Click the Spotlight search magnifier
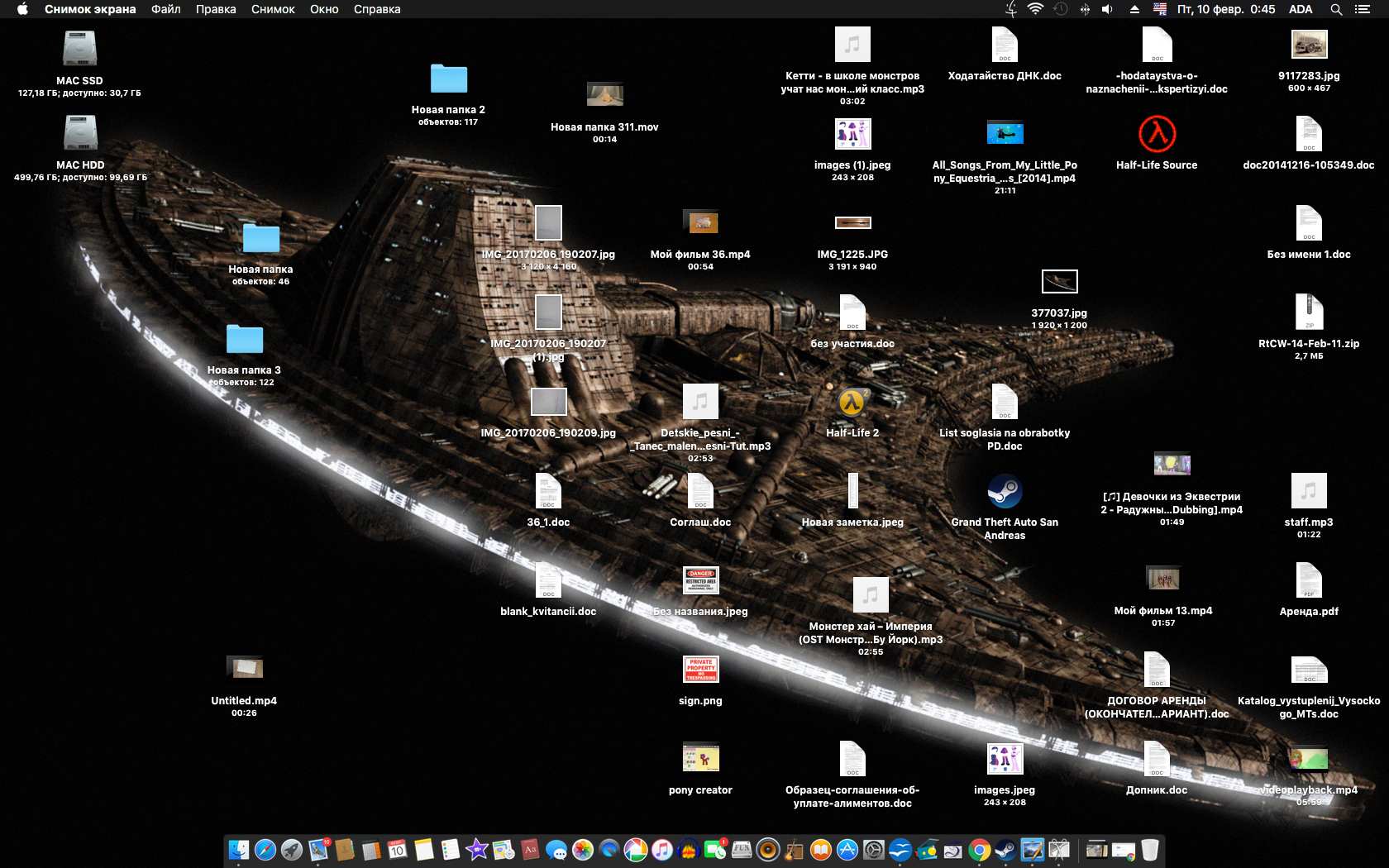This screenshot has width=1389, height=868. pos(1336,9)
